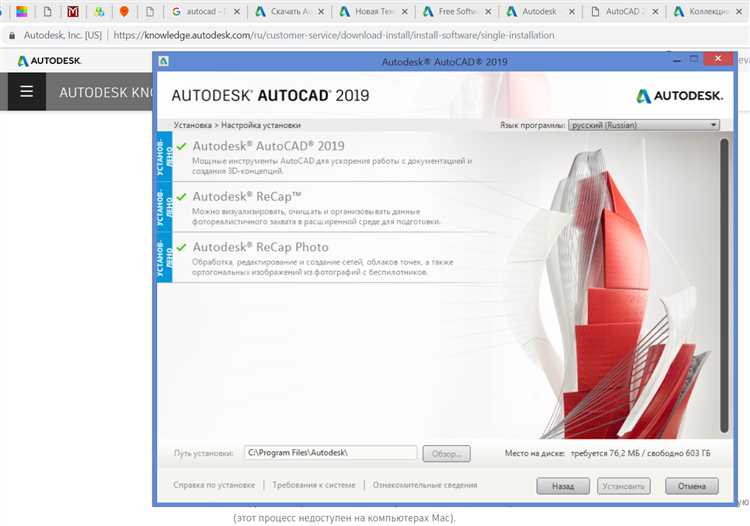Expand the Autodesk AutoCAD 2019 side strip

click(x=163, y=156)
